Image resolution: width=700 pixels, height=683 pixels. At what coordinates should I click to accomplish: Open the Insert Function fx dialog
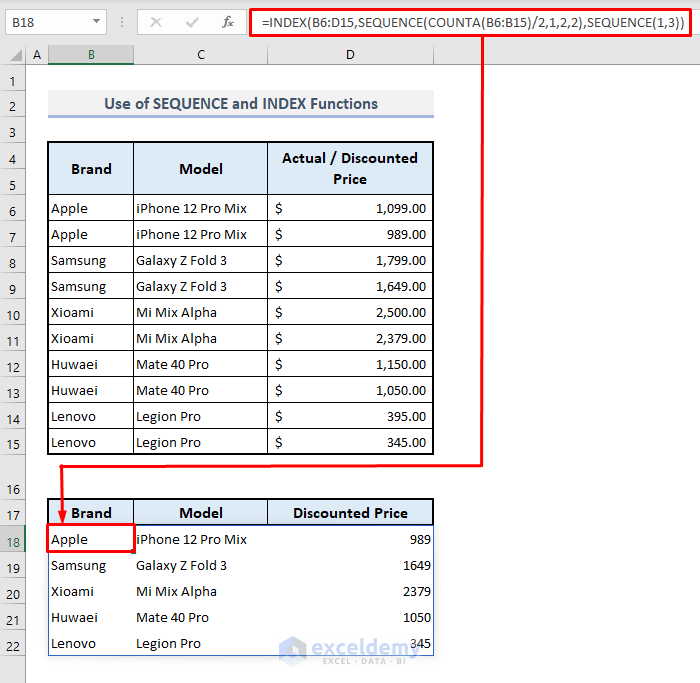click(228, 22)
